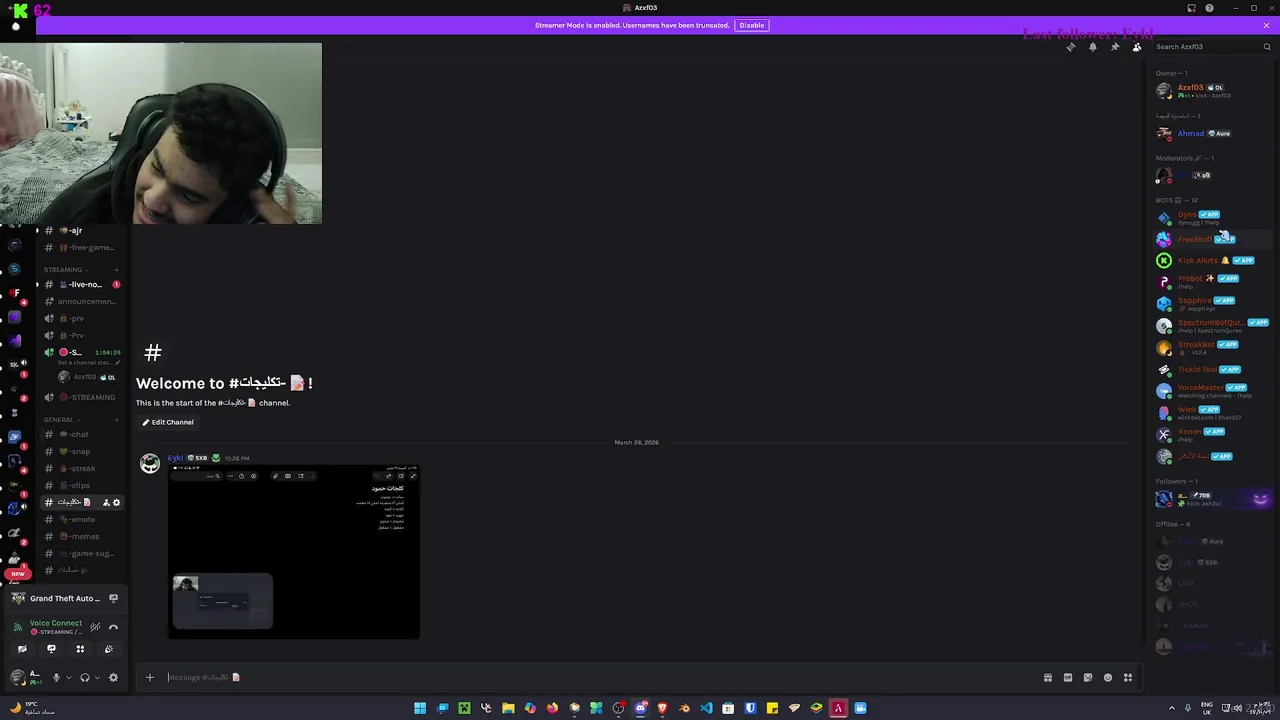
Task: Open notification settings bell icon
Action: pos(1093,47)
